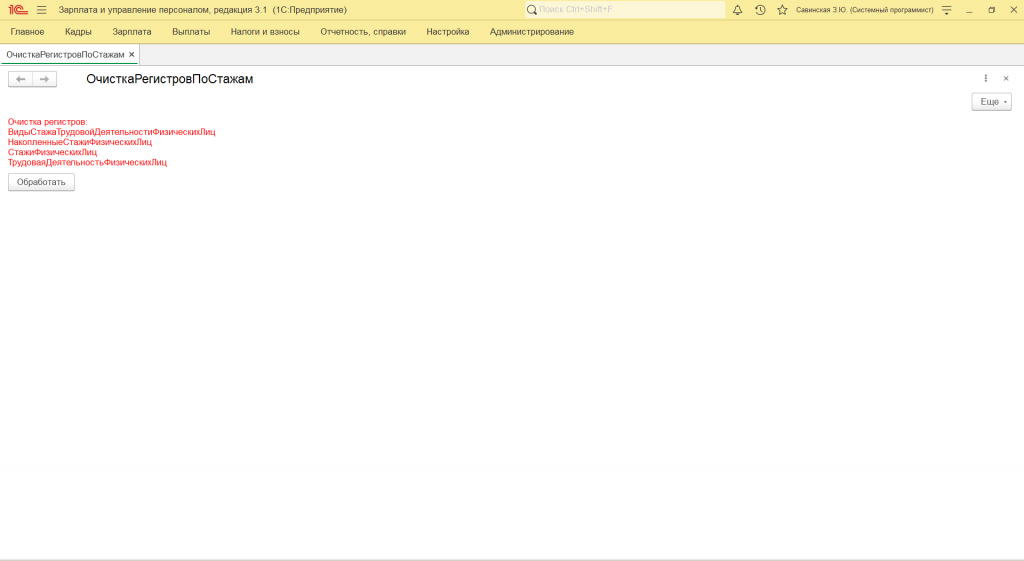Open history clock icon
1024x561 pixels.
760,10
